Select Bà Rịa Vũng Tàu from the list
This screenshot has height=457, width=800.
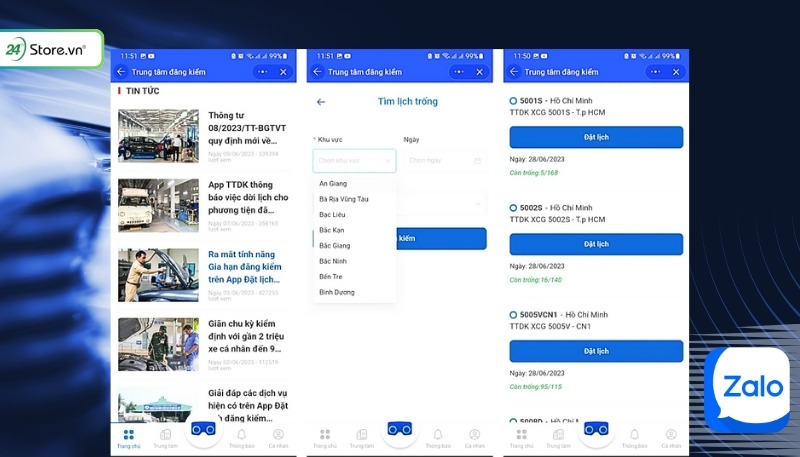point(355,199)
